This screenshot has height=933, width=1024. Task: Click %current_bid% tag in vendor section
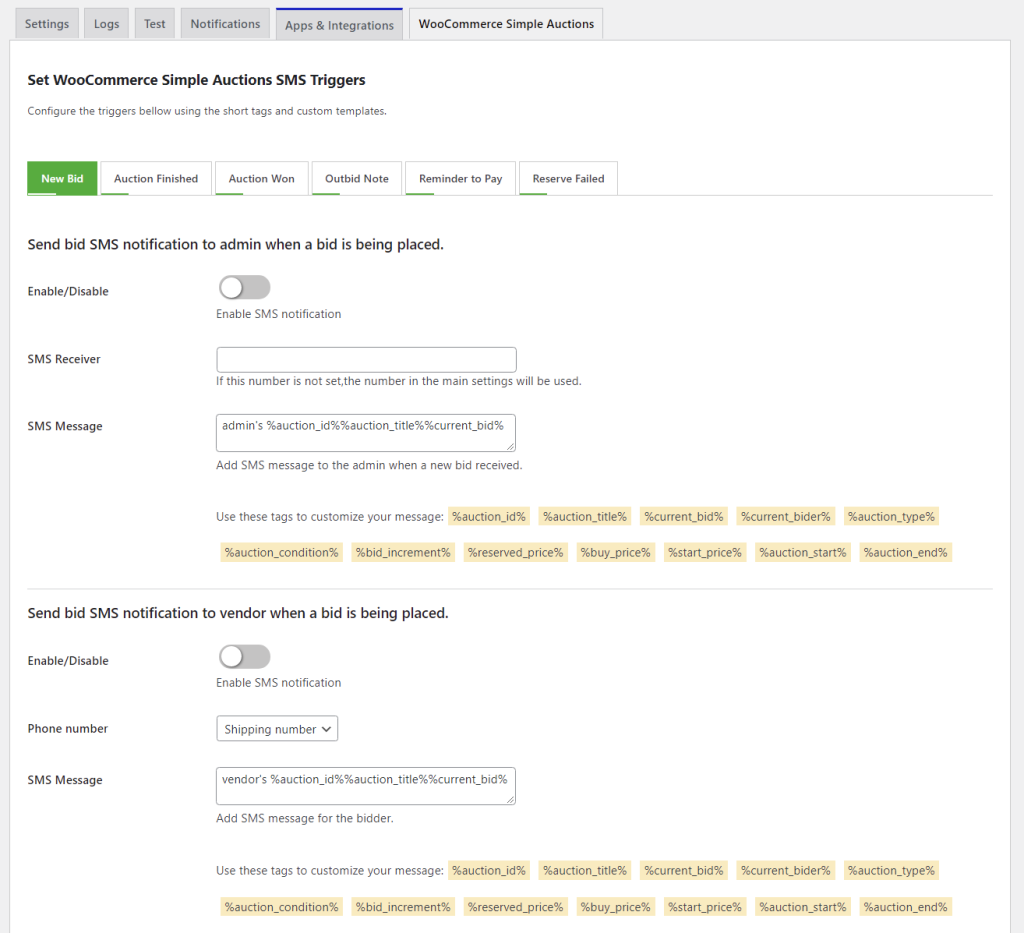[684, 870]
